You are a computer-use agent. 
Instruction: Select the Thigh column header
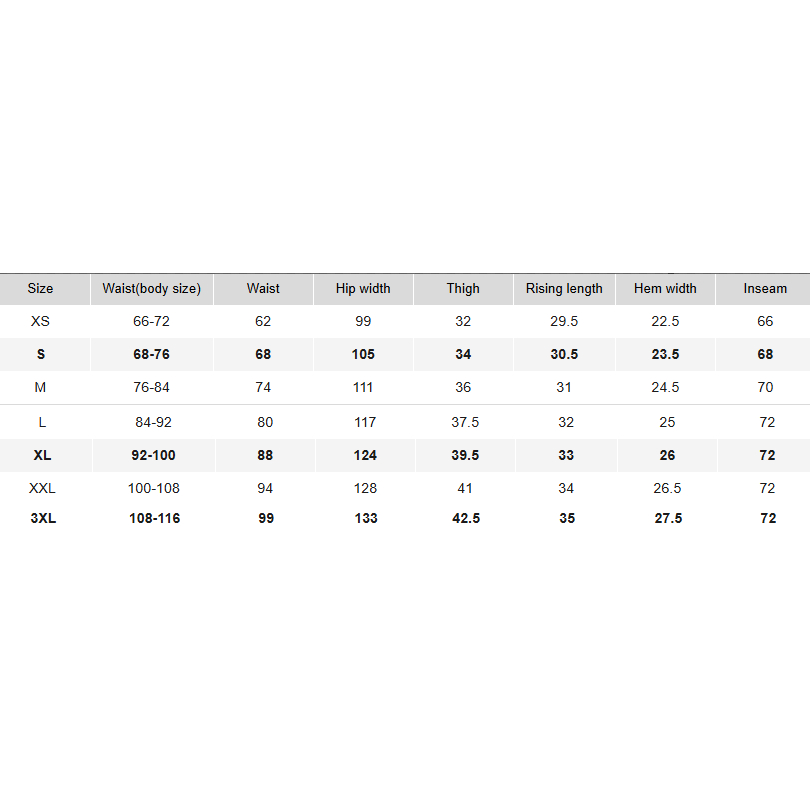coord(463,288)
